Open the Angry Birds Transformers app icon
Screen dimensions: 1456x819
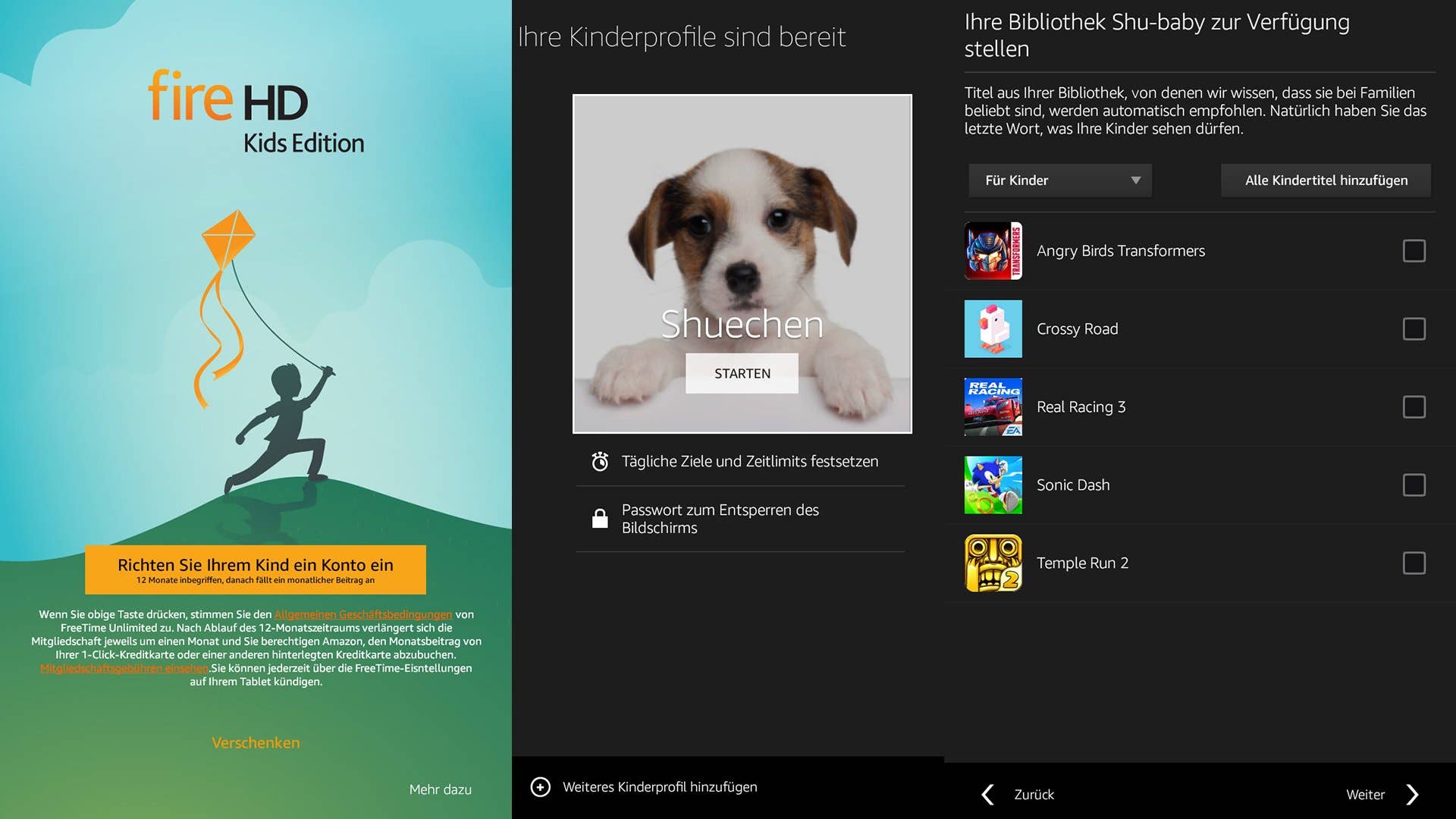pyautogui.click(x=992, y=251)
